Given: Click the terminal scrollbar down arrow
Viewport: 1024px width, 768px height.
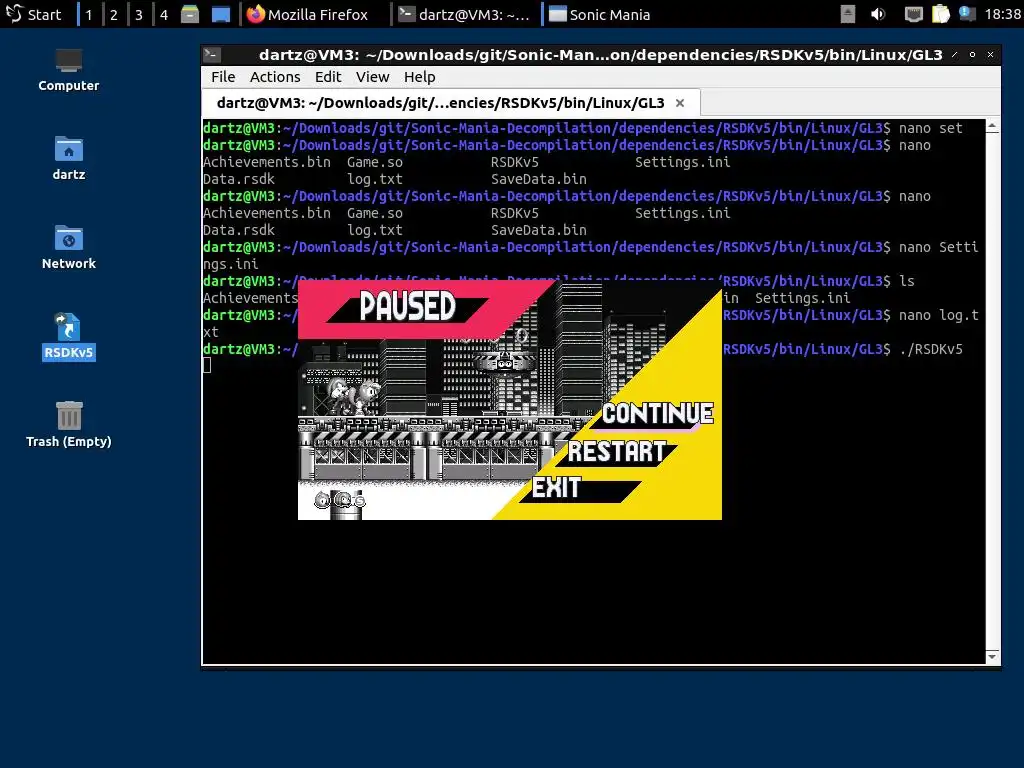Looking at the screenshot, I should [993, 656].
